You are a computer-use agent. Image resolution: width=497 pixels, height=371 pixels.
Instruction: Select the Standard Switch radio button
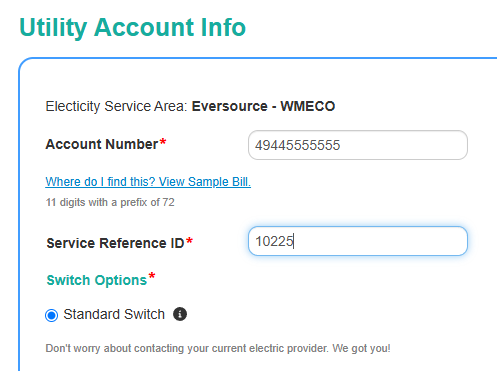pyautogui.click(x=52, y=315)
